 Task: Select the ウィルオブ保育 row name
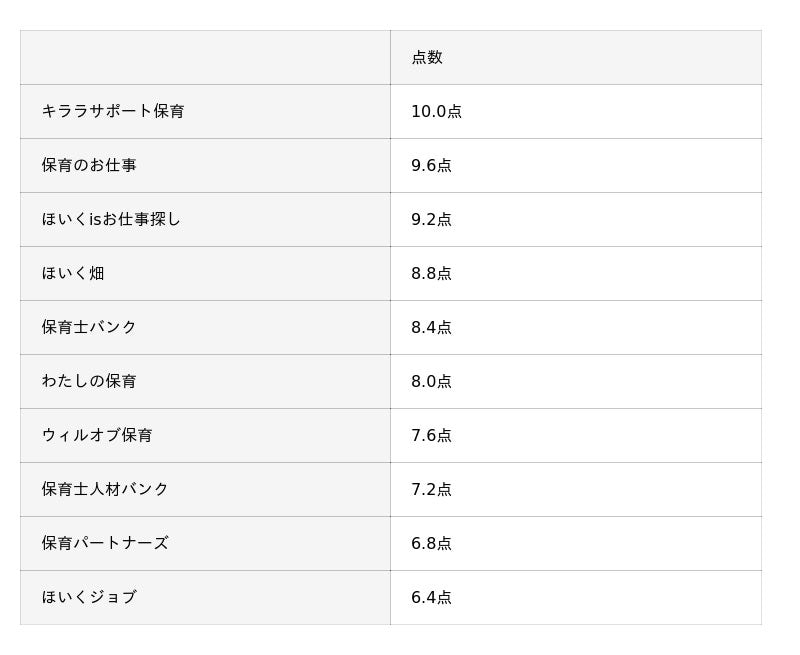97,436
